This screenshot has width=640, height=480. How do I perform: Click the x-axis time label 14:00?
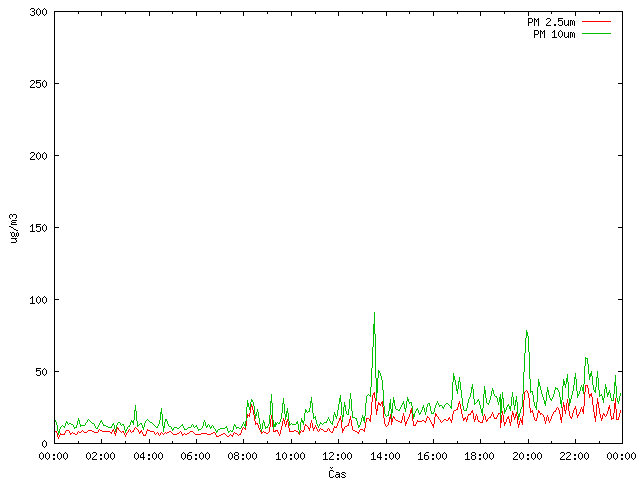385,456
